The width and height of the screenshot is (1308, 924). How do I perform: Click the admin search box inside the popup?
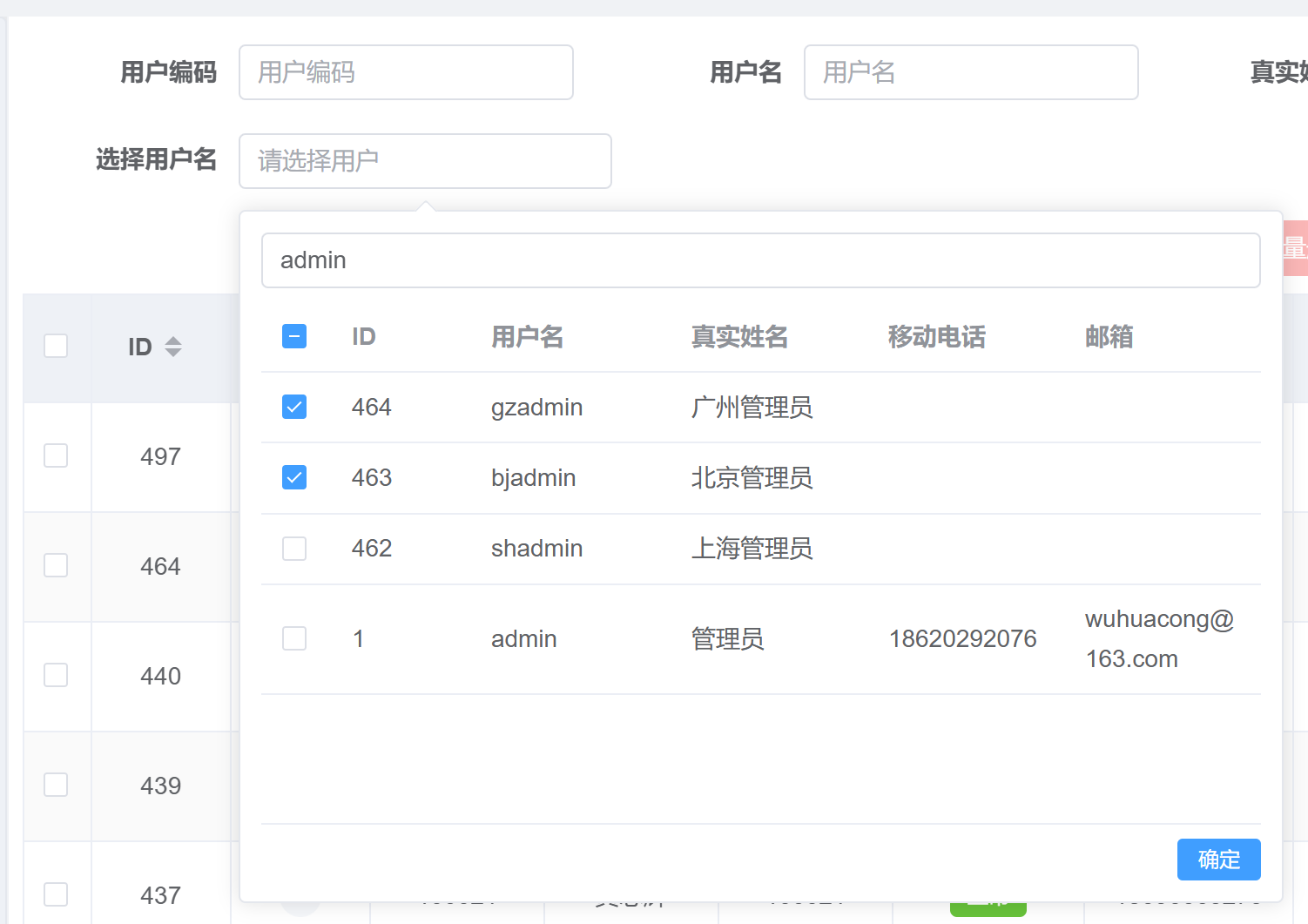(760, 260)
